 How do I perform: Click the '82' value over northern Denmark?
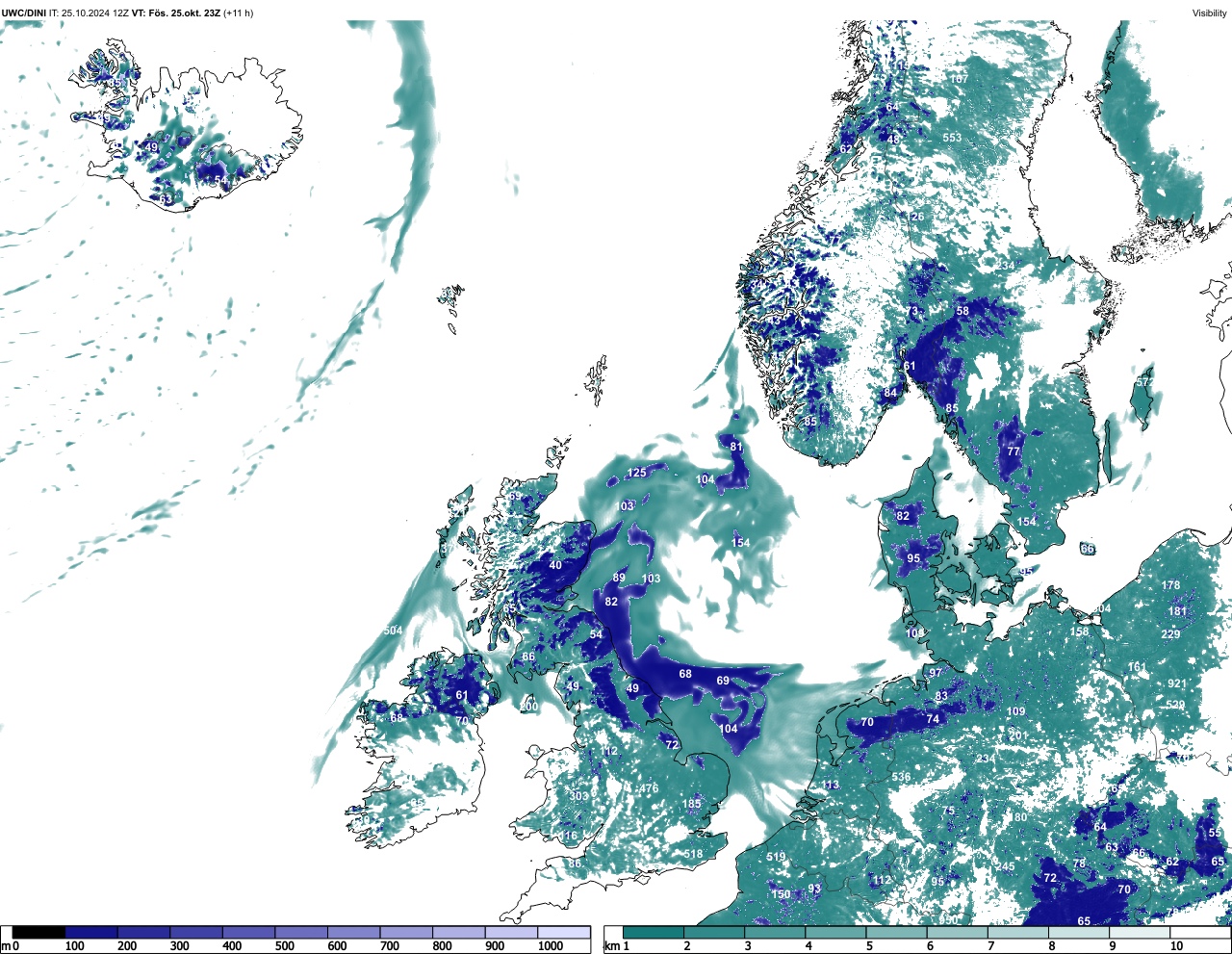903,516
